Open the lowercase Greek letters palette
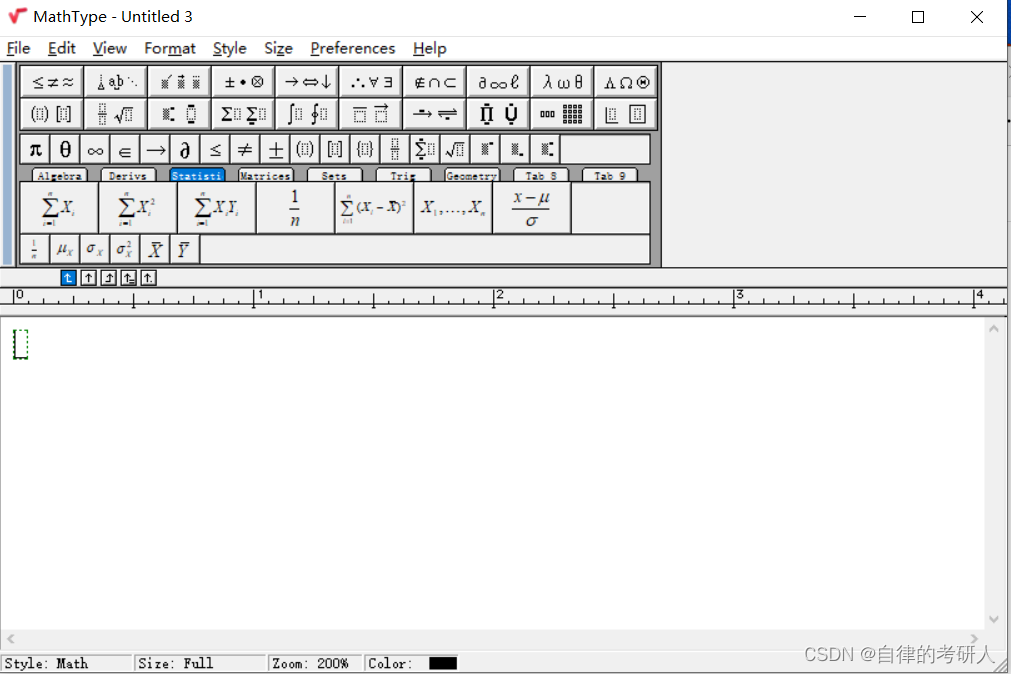Image resolution: width=1011 pixels, height=674 pixels. [x=562, y=82]
